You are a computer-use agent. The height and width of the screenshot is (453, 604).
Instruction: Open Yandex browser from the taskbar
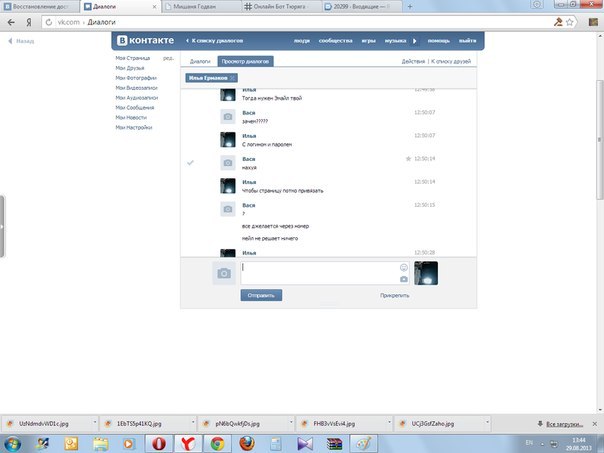[188, 444]
